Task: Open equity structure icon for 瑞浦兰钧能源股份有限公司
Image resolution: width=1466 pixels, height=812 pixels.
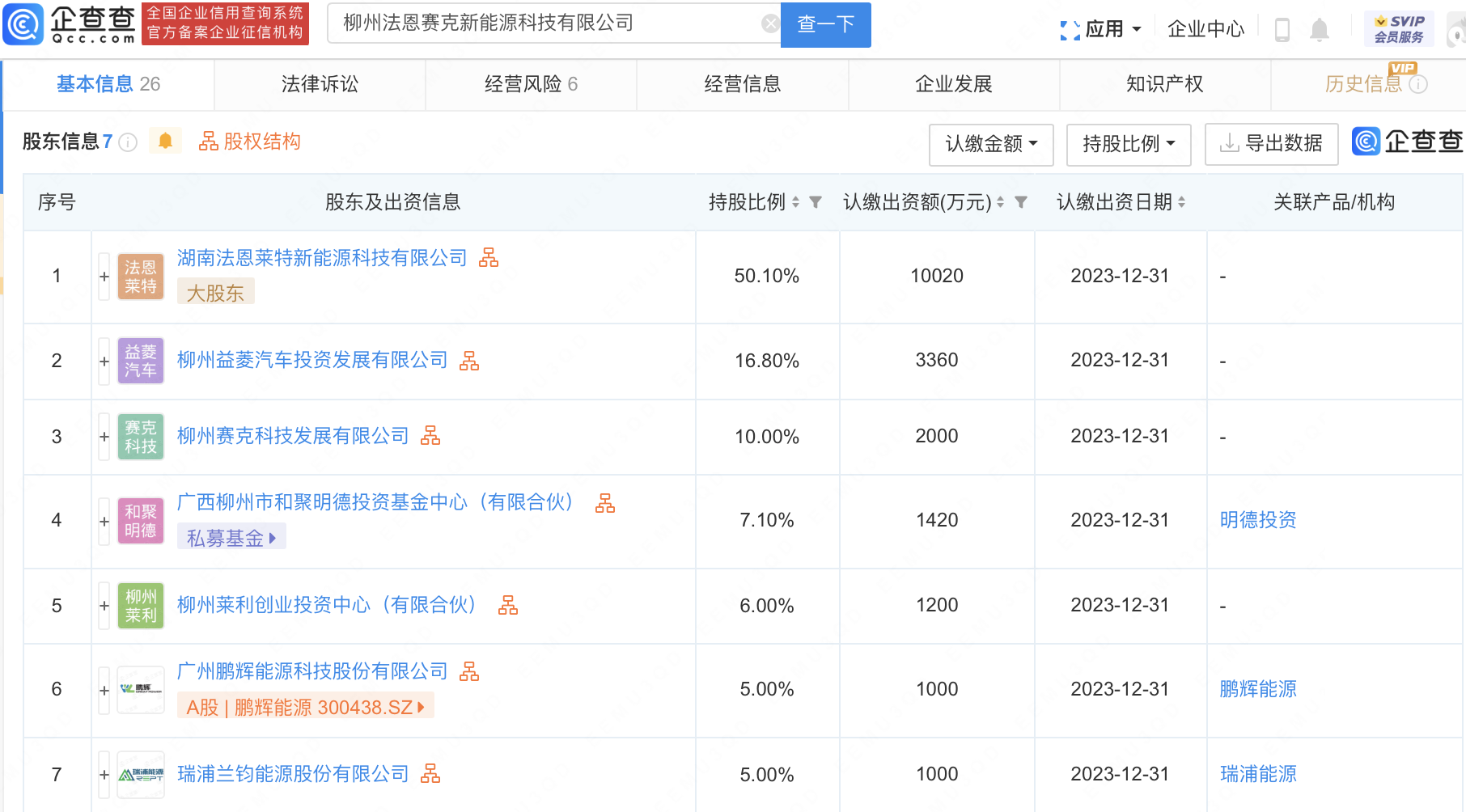Action: click(430, 774)
